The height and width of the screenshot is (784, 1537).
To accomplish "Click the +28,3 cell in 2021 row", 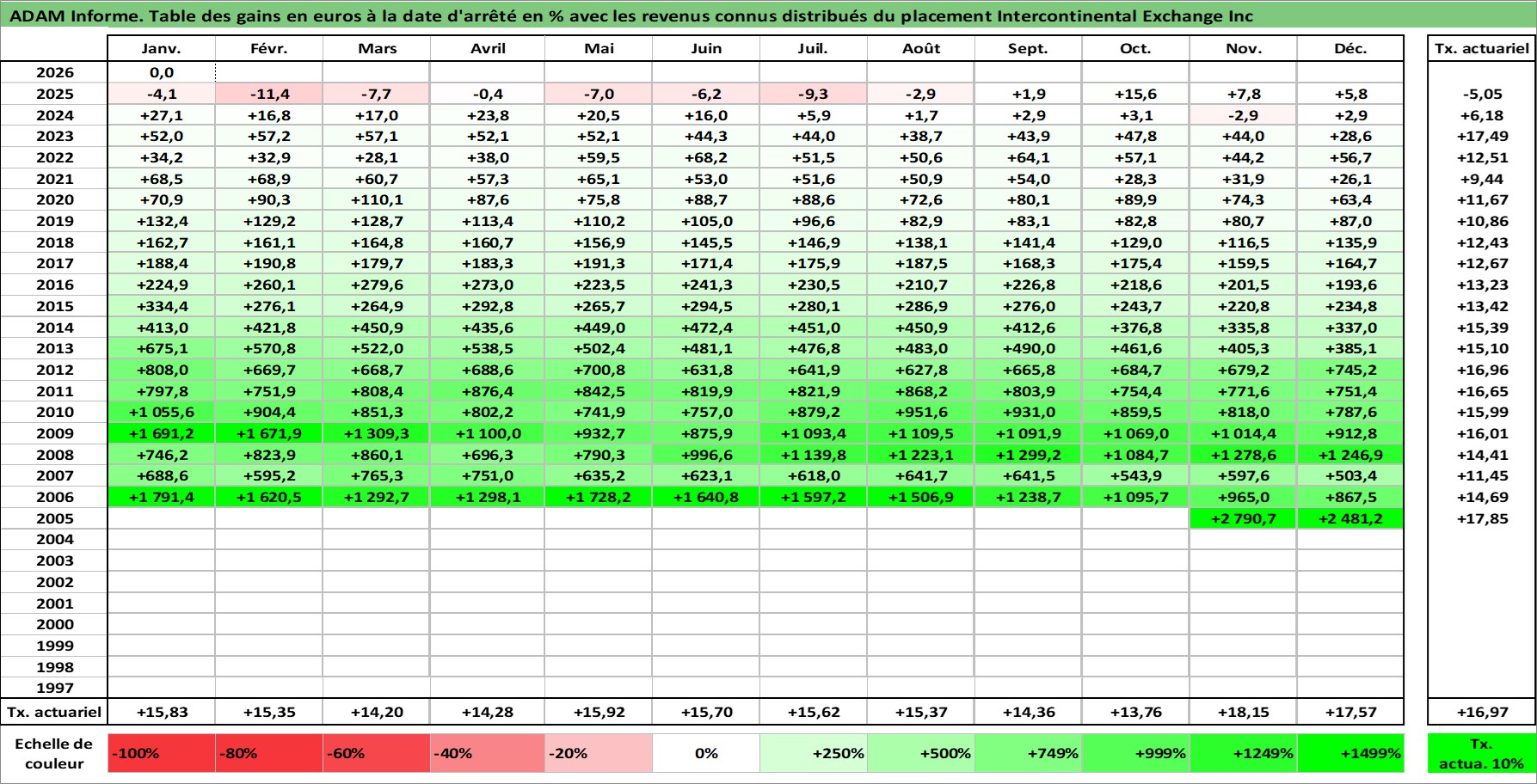I will click(x=1135, y=179).
